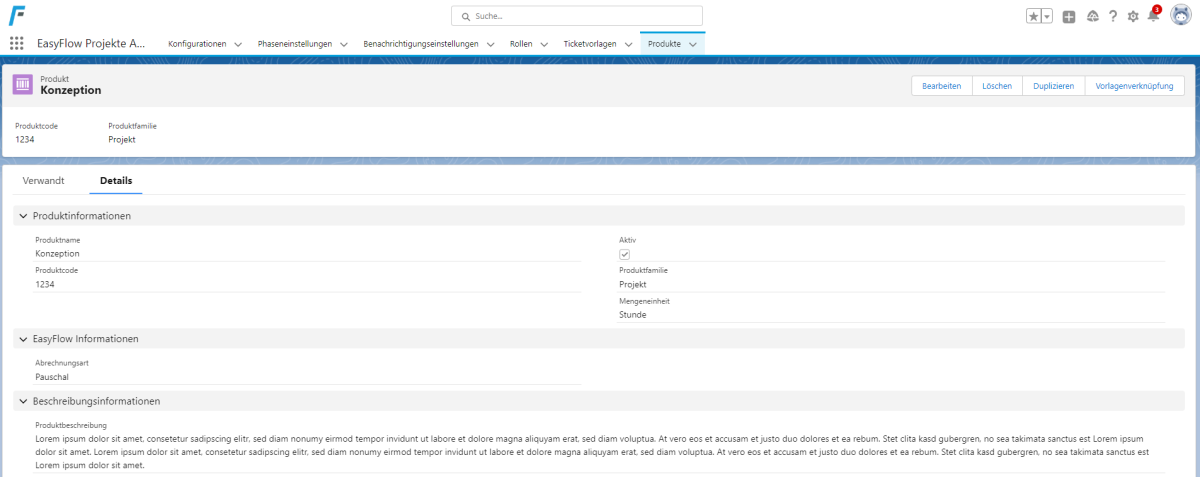Image resolution: width=1200 pixels, height=477 pixels.
Task: Click the Vorlagenverknüpfung button
Action: tap(1134, 86)
